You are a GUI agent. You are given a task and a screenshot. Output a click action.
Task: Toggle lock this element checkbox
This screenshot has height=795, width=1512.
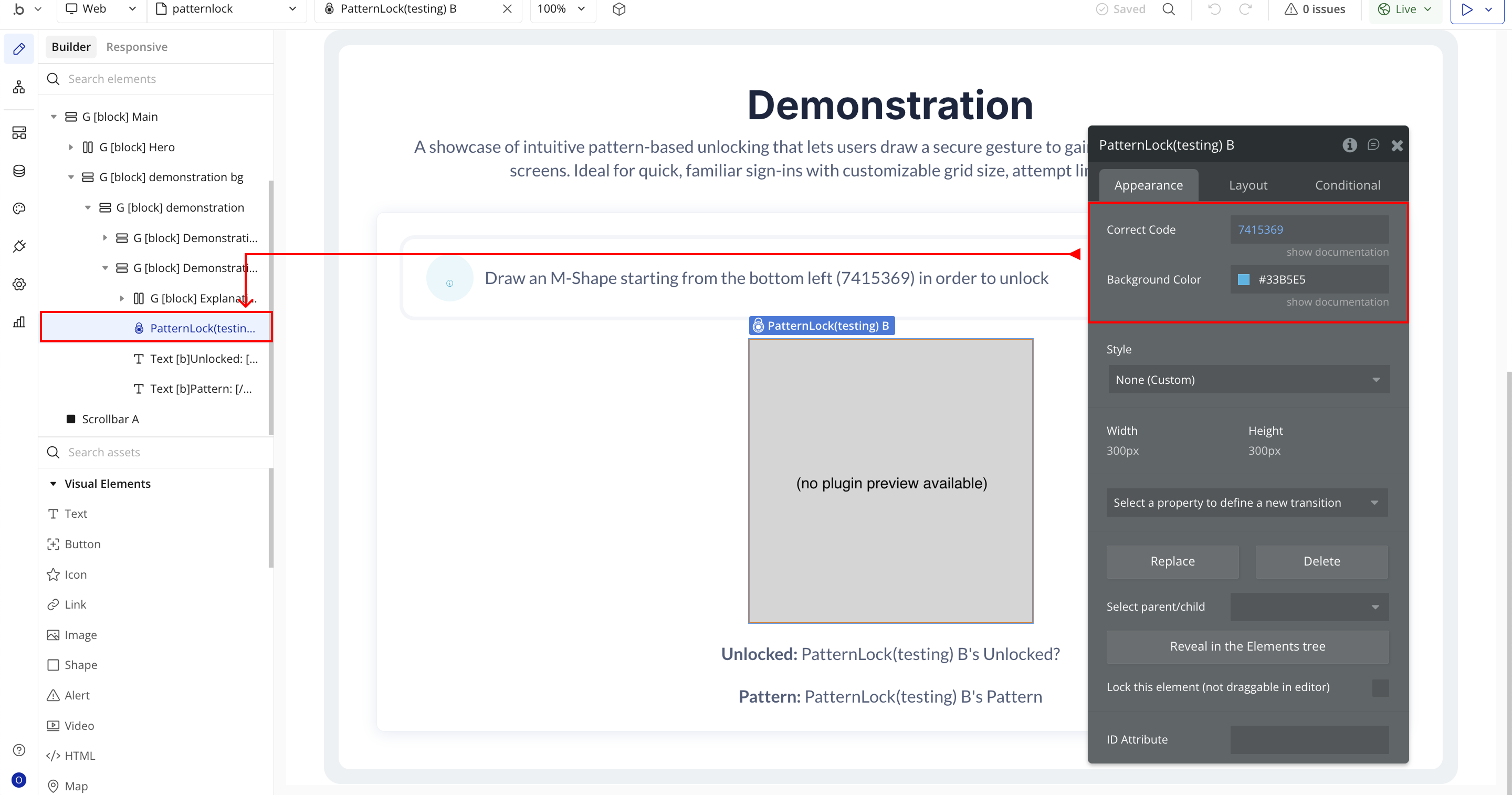pos(1380,687)
